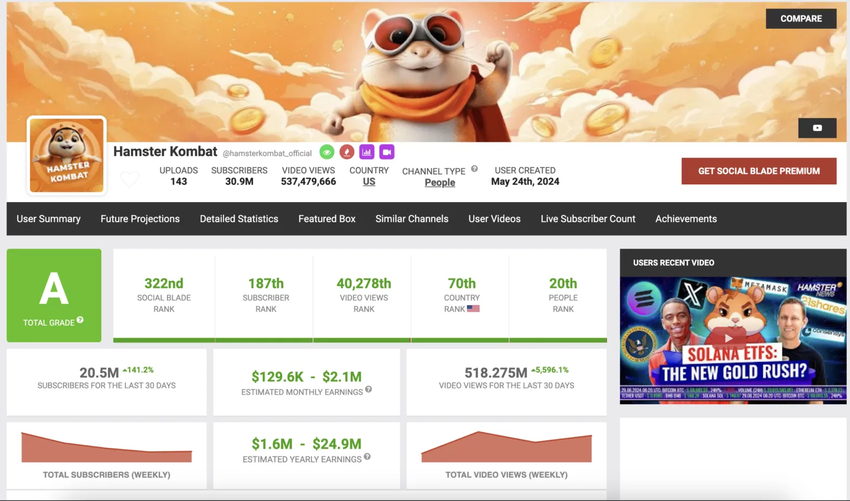850x501 pixels.
Task: Click the purple video camera badge icon
Action: (387, 152)
